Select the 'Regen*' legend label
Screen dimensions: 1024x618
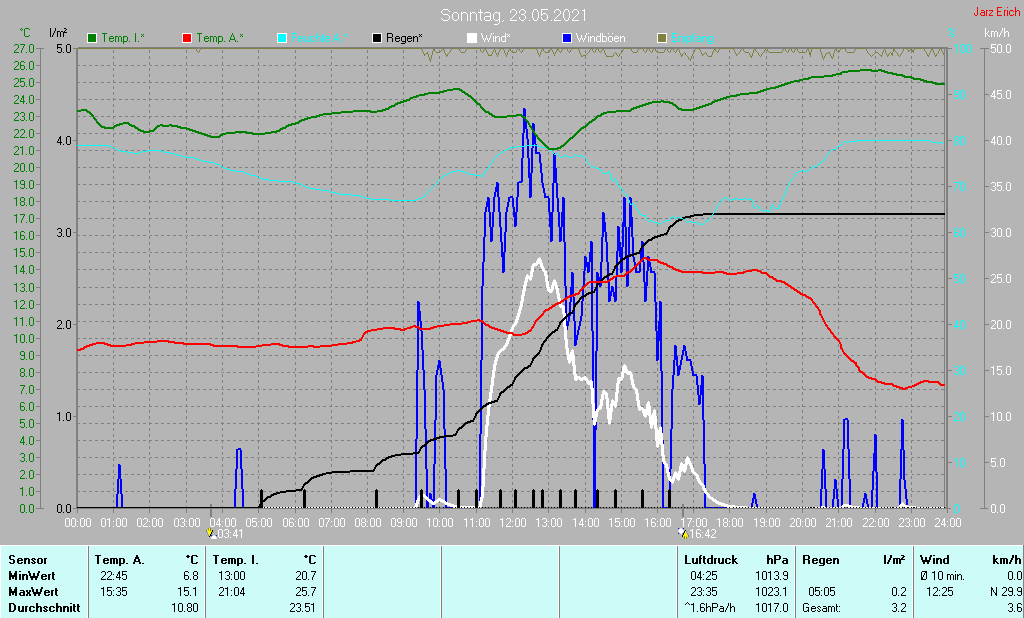(404, 38)
